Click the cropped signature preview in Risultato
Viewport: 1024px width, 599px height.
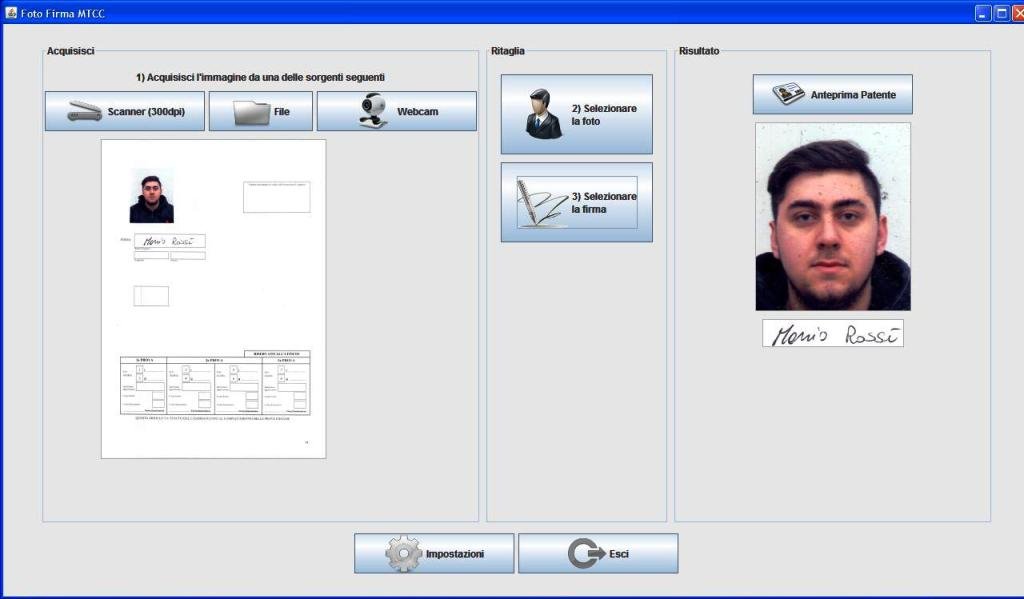coord(832,334)
